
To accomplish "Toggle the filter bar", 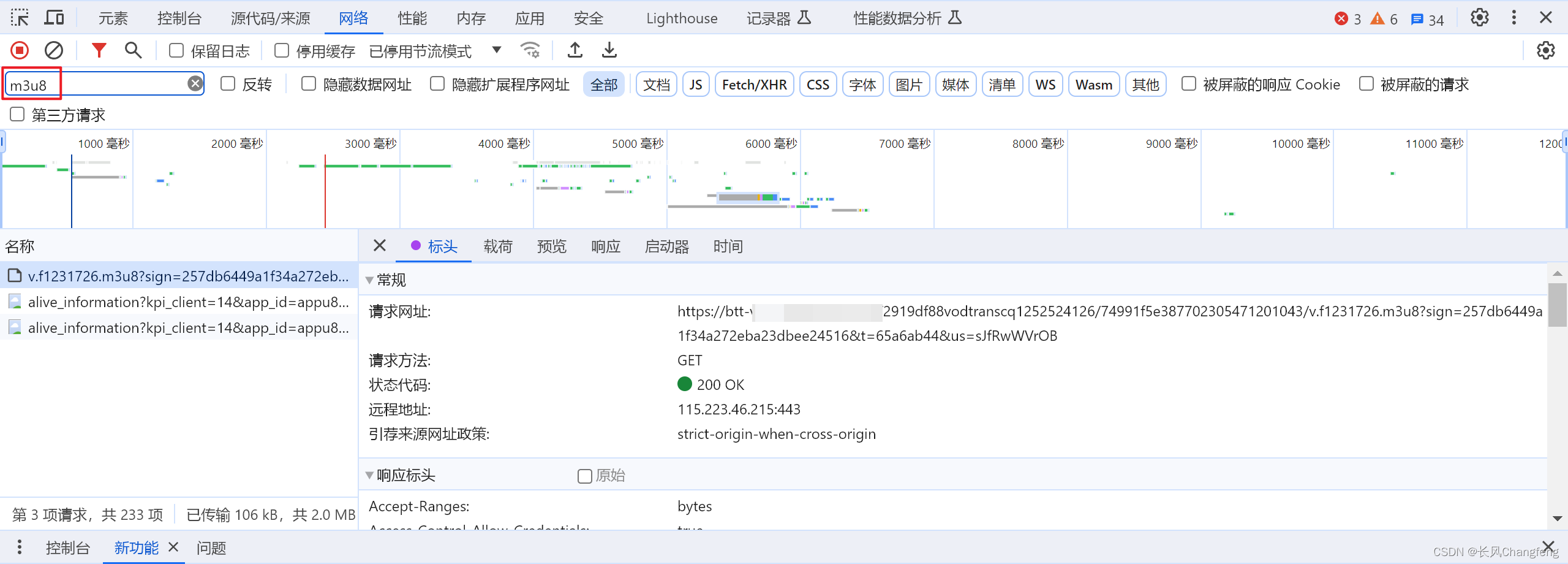I will click(98, 50).
